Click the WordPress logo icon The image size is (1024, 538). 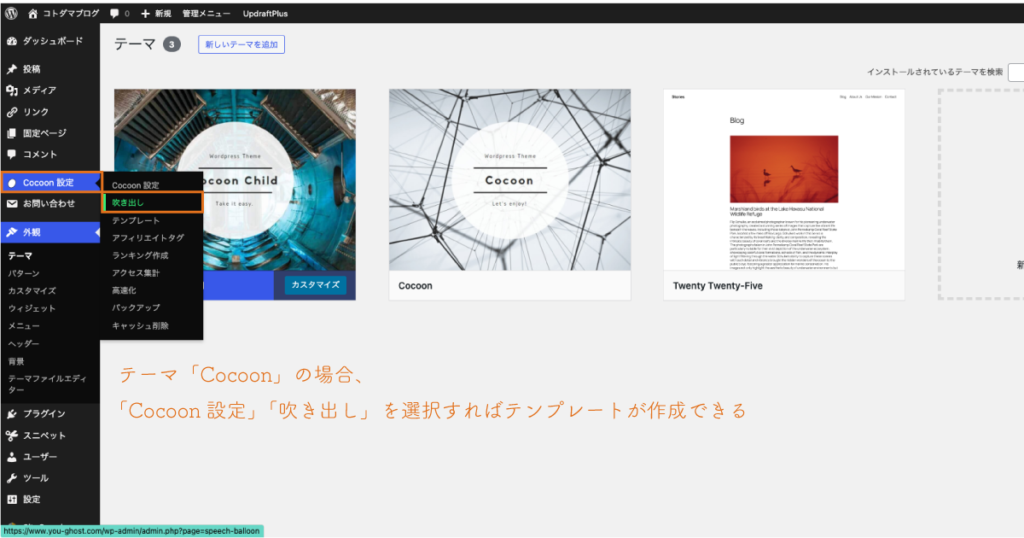tap(12, 14)
